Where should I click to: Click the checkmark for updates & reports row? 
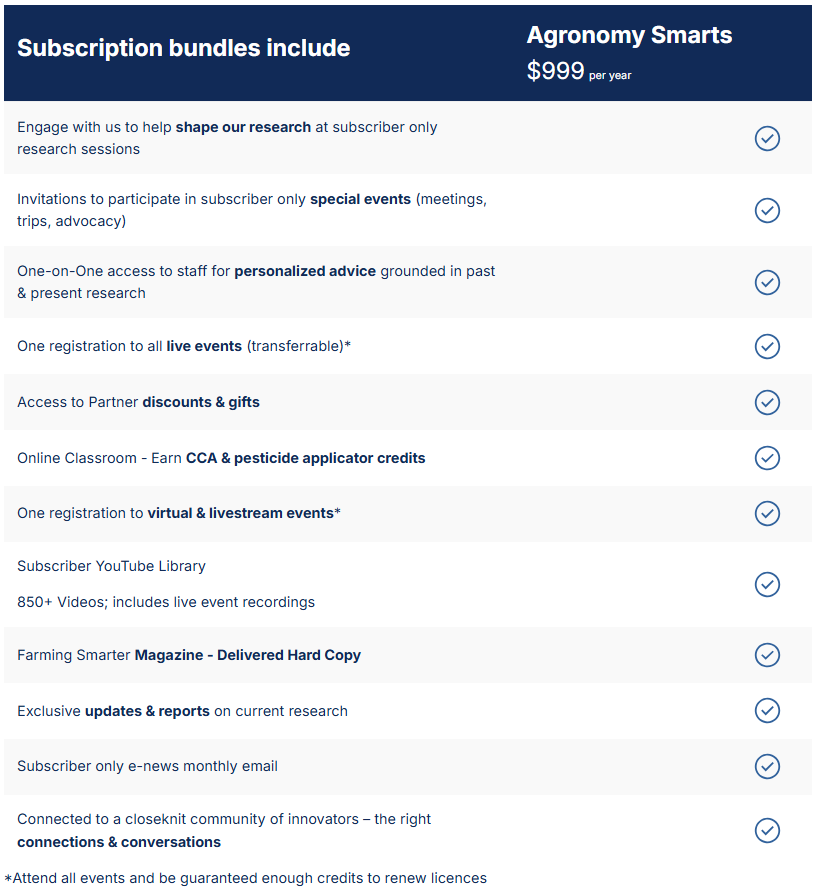(767, 711)
